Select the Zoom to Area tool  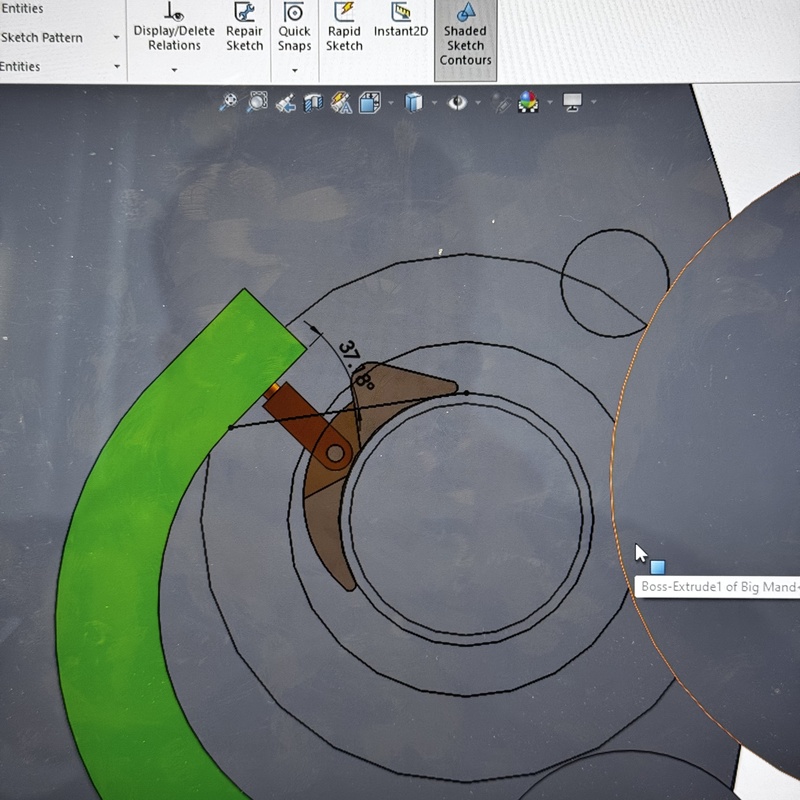click(x=257, y=102)
